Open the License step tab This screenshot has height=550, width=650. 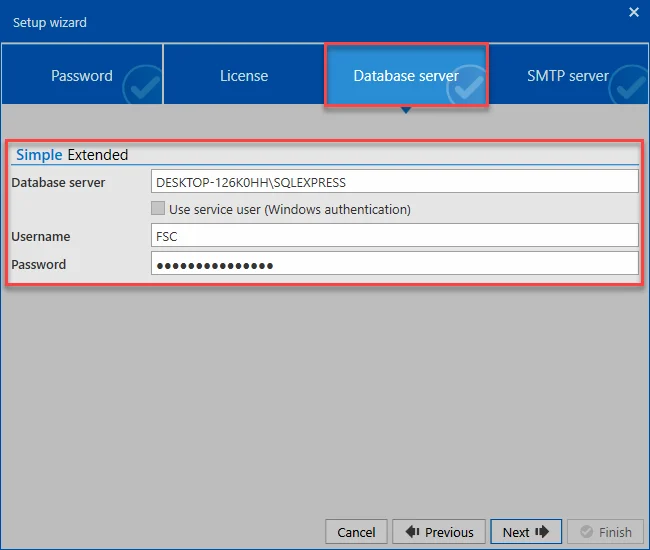[244, 74]
